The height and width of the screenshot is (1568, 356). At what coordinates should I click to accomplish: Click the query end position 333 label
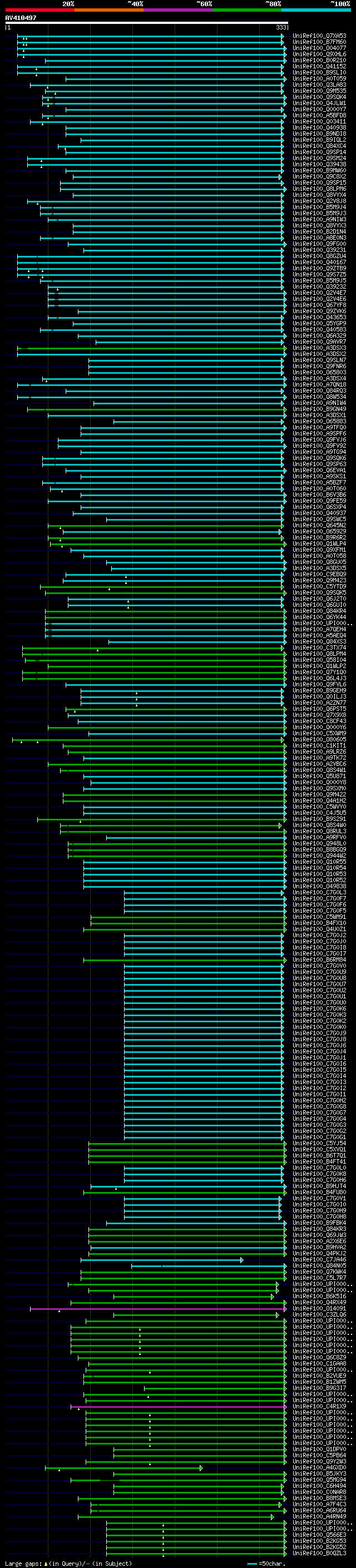(x=281, y=27)
